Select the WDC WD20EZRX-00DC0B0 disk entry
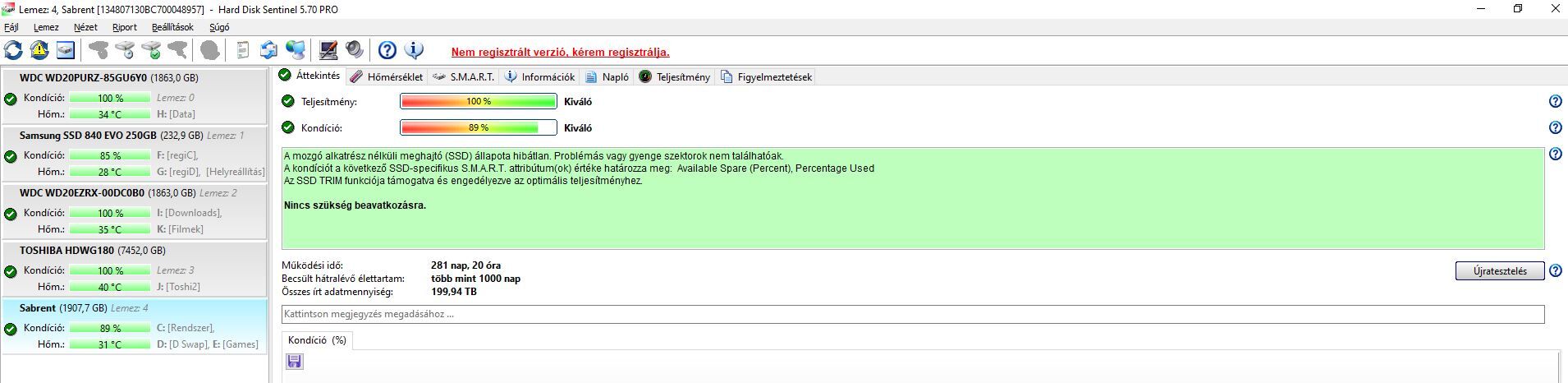The height and width of the screenshot is (383, 1568). pos(134,212)
